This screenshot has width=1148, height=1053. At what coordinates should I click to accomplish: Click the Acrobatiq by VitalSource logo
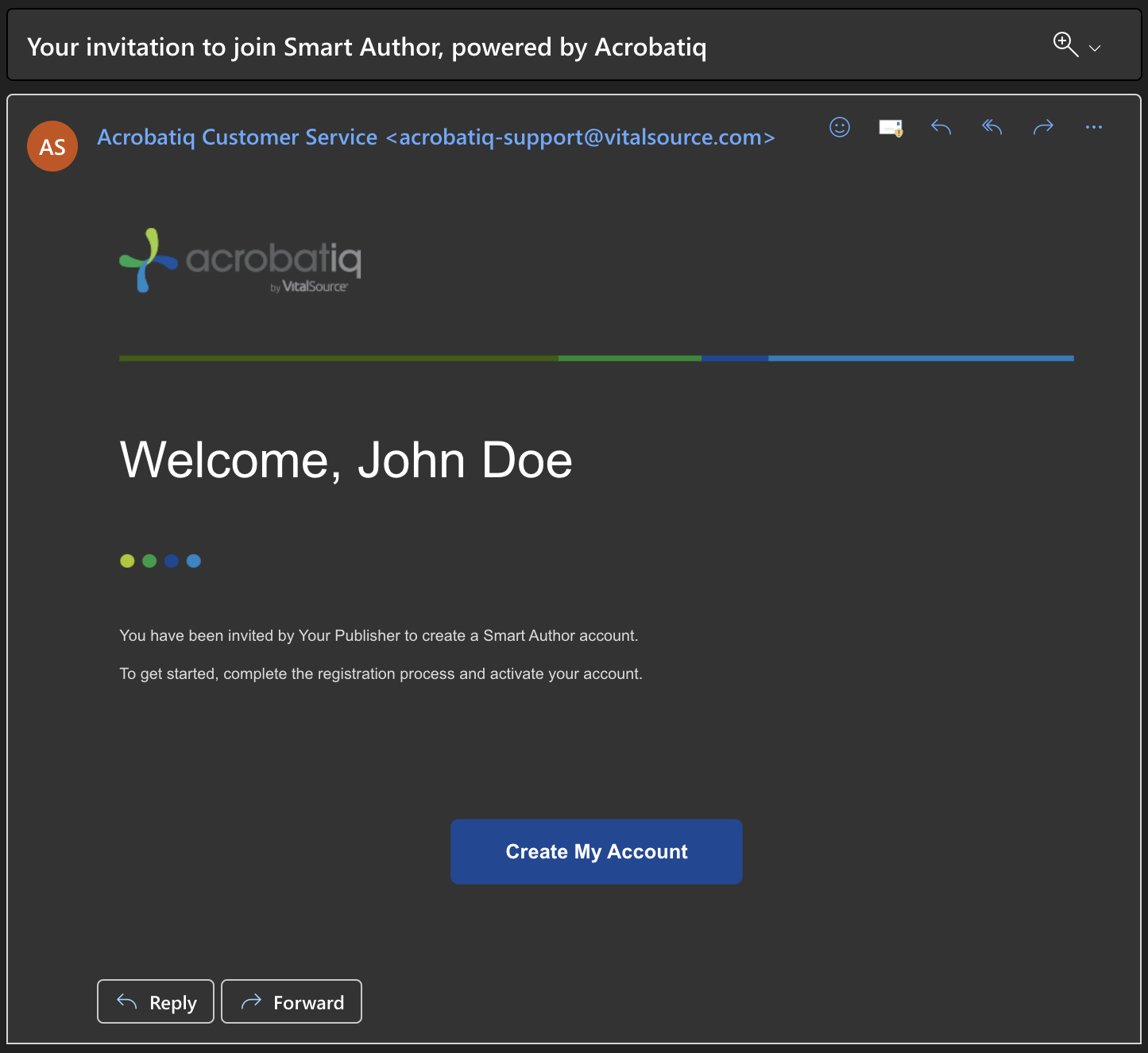[241, 260]
